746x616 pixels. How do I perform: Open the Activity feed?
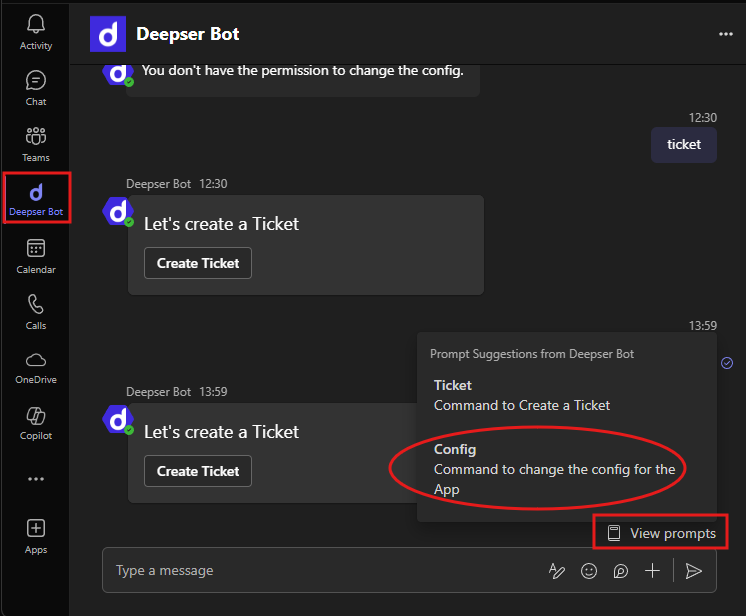[x=36, y=32]
